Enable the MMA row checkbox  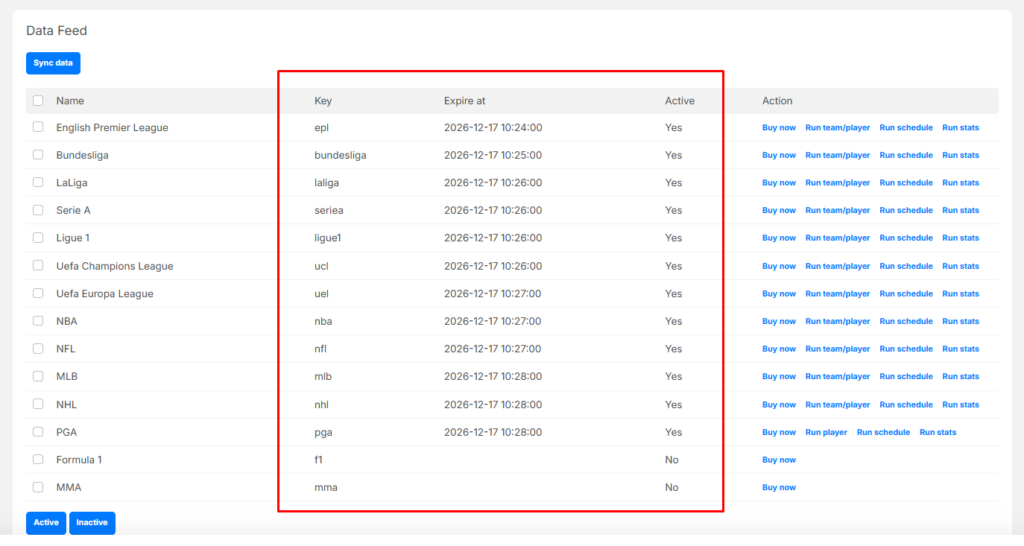[38, 488]
